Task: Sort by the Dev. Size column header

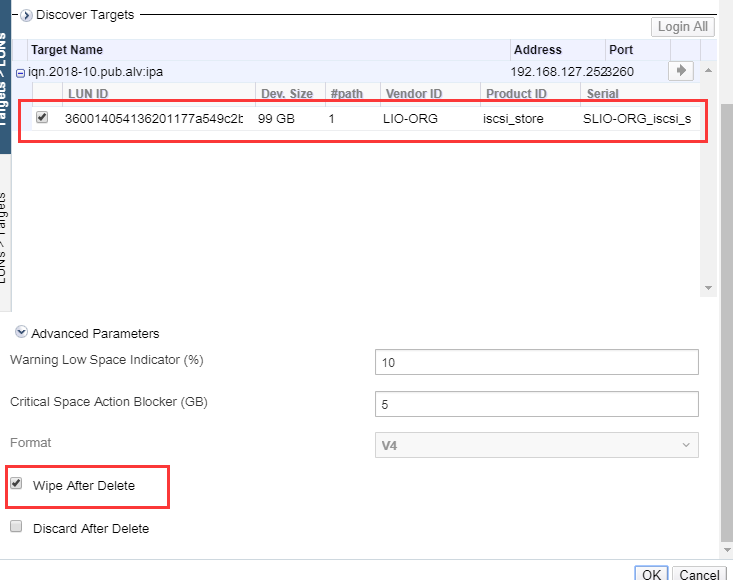Action: [287, 93]
